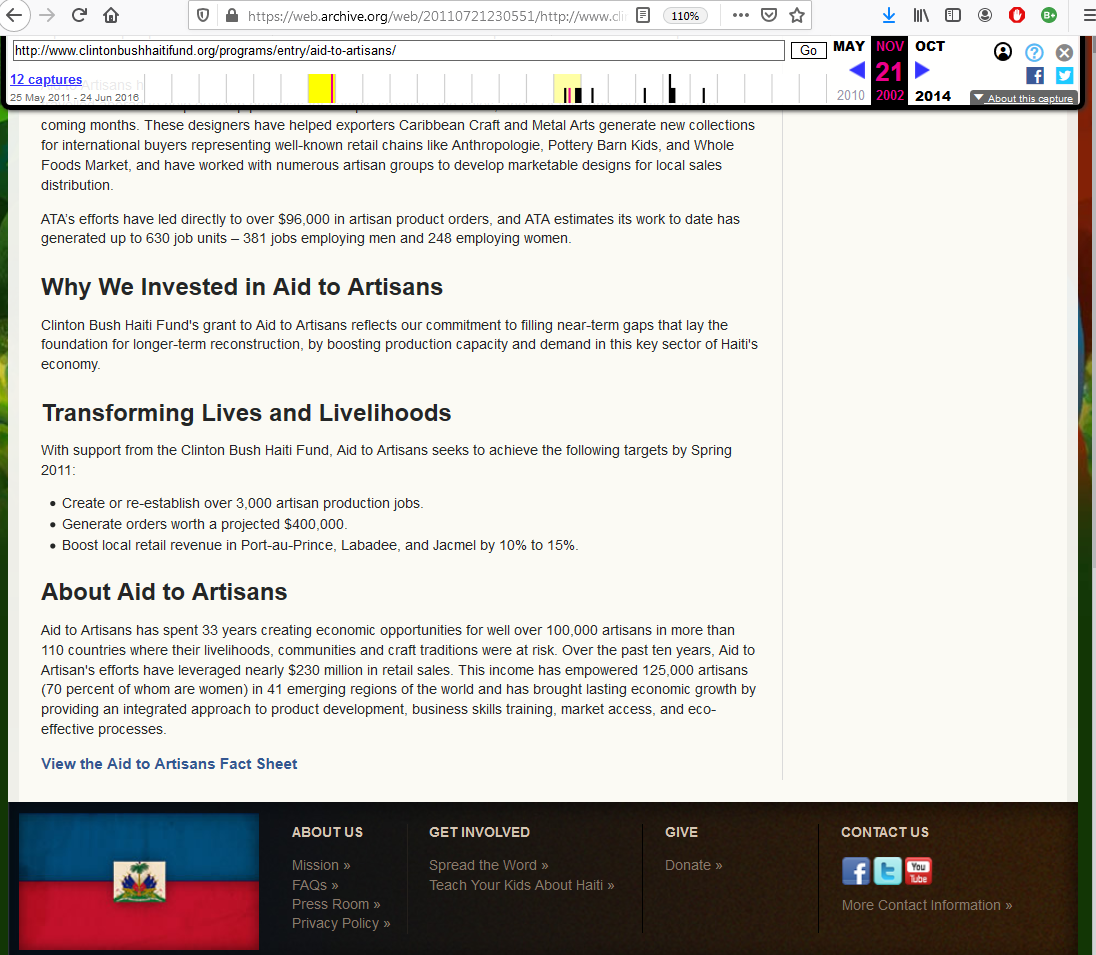Image resolution: width=1096 pixels, height=955 pixels.
Task: Open the FAQs footer link
Action: pos(315,885)
